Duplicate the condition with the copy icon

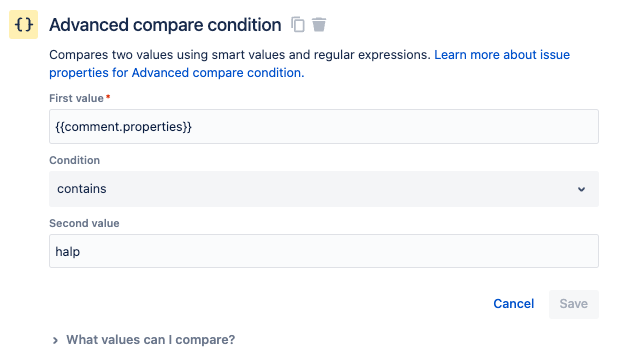pyautogui.click(x=298, y=25)
